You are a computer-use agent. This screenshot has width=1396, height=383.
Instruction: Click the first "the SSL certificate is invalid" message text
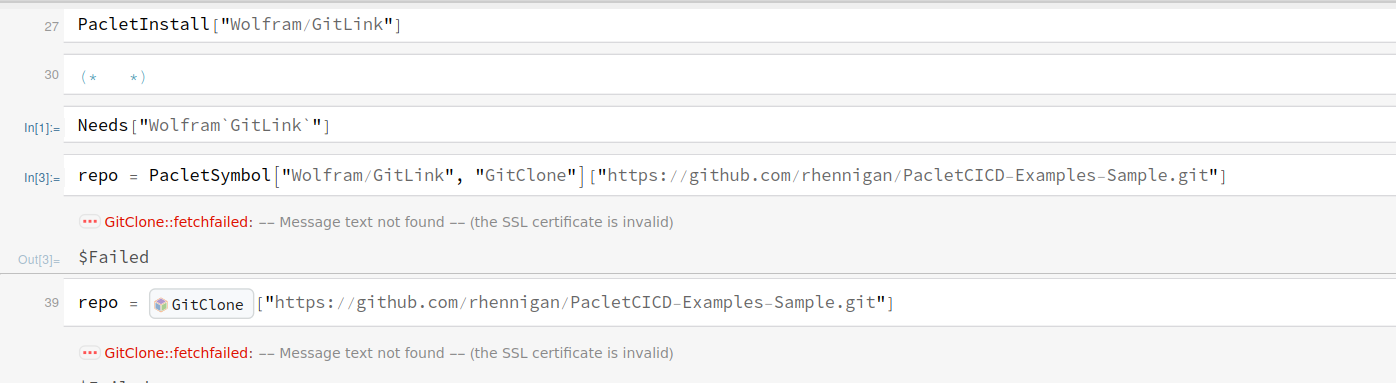[x=572, y=222]
